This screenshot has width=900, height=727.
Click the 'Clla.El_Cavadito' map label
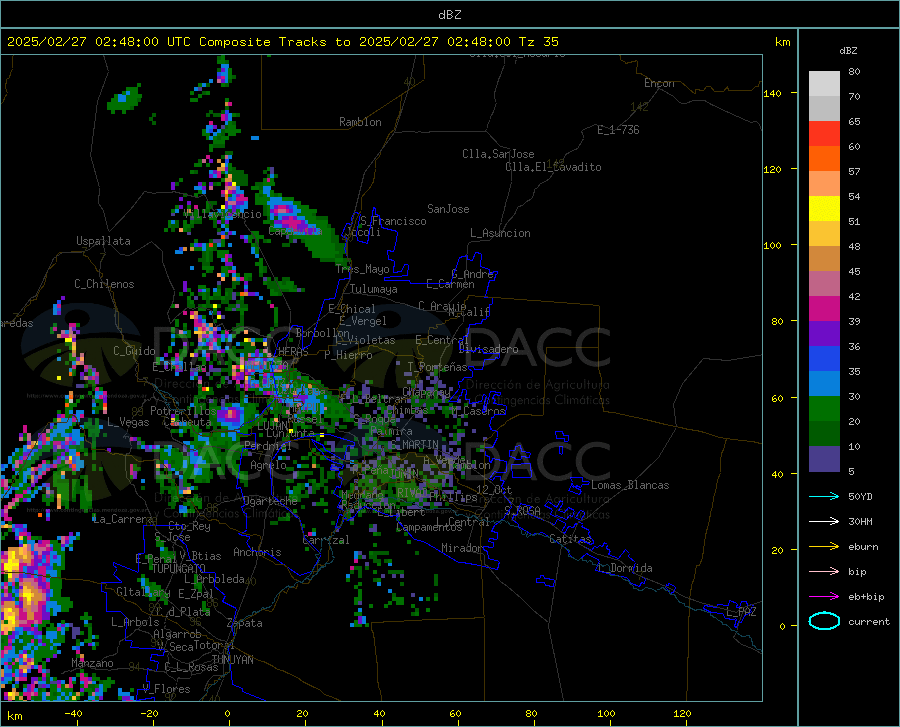click(x=553, y=167)
